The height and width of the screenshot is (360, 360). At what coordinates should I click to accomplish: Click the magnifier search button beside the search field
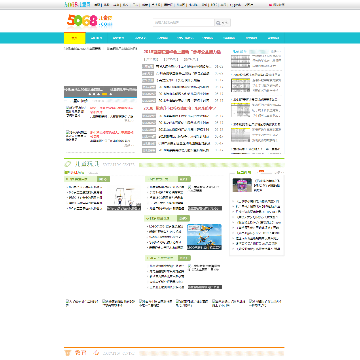(222, 23)
